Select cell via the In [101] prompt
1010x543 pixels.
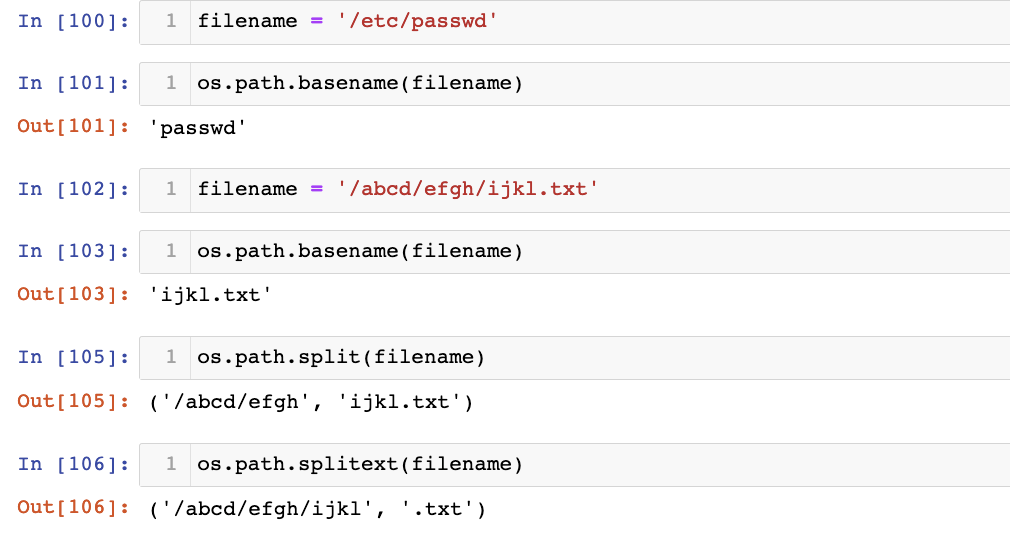click(x=74, y=83)
